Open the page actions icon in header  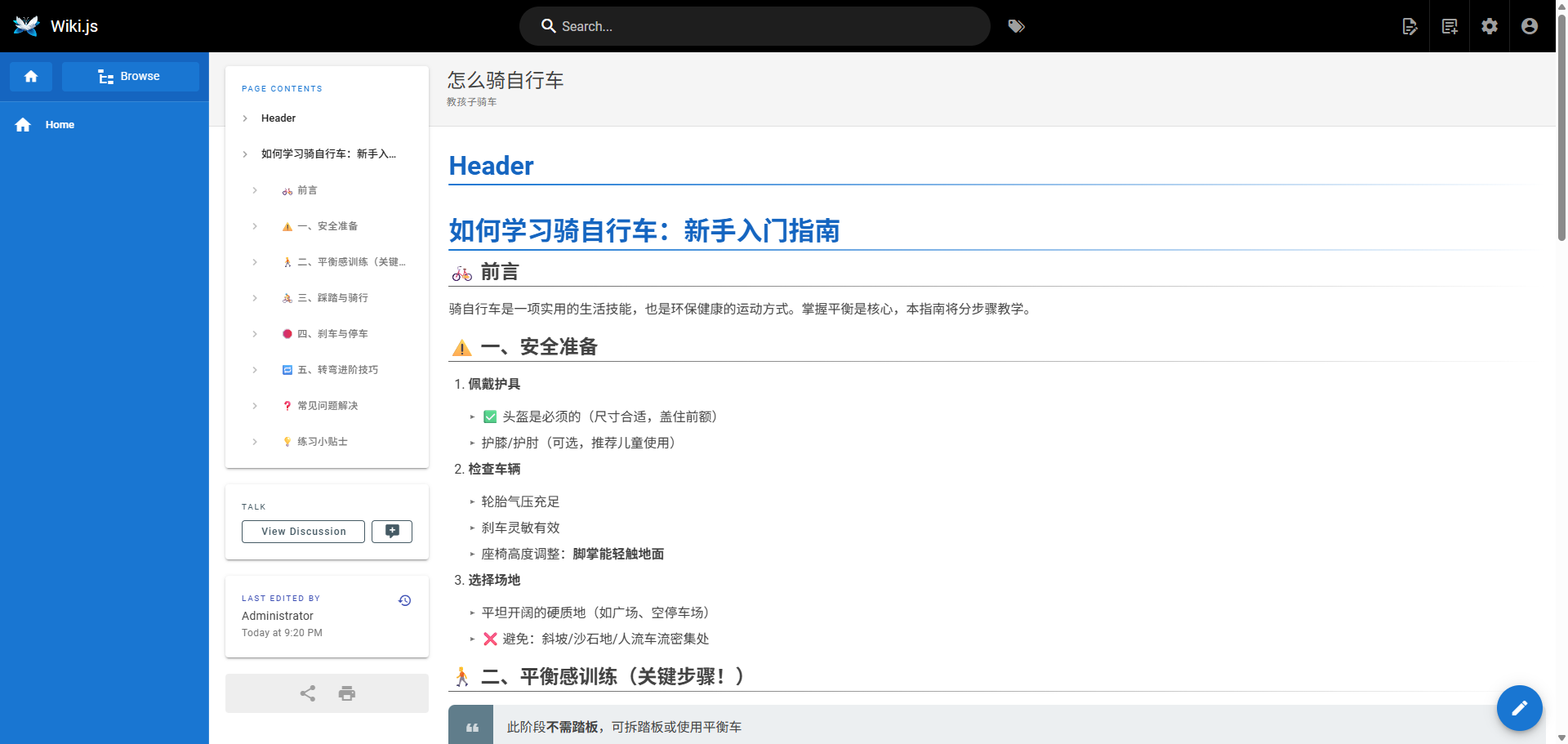(x=1410, y=26)
